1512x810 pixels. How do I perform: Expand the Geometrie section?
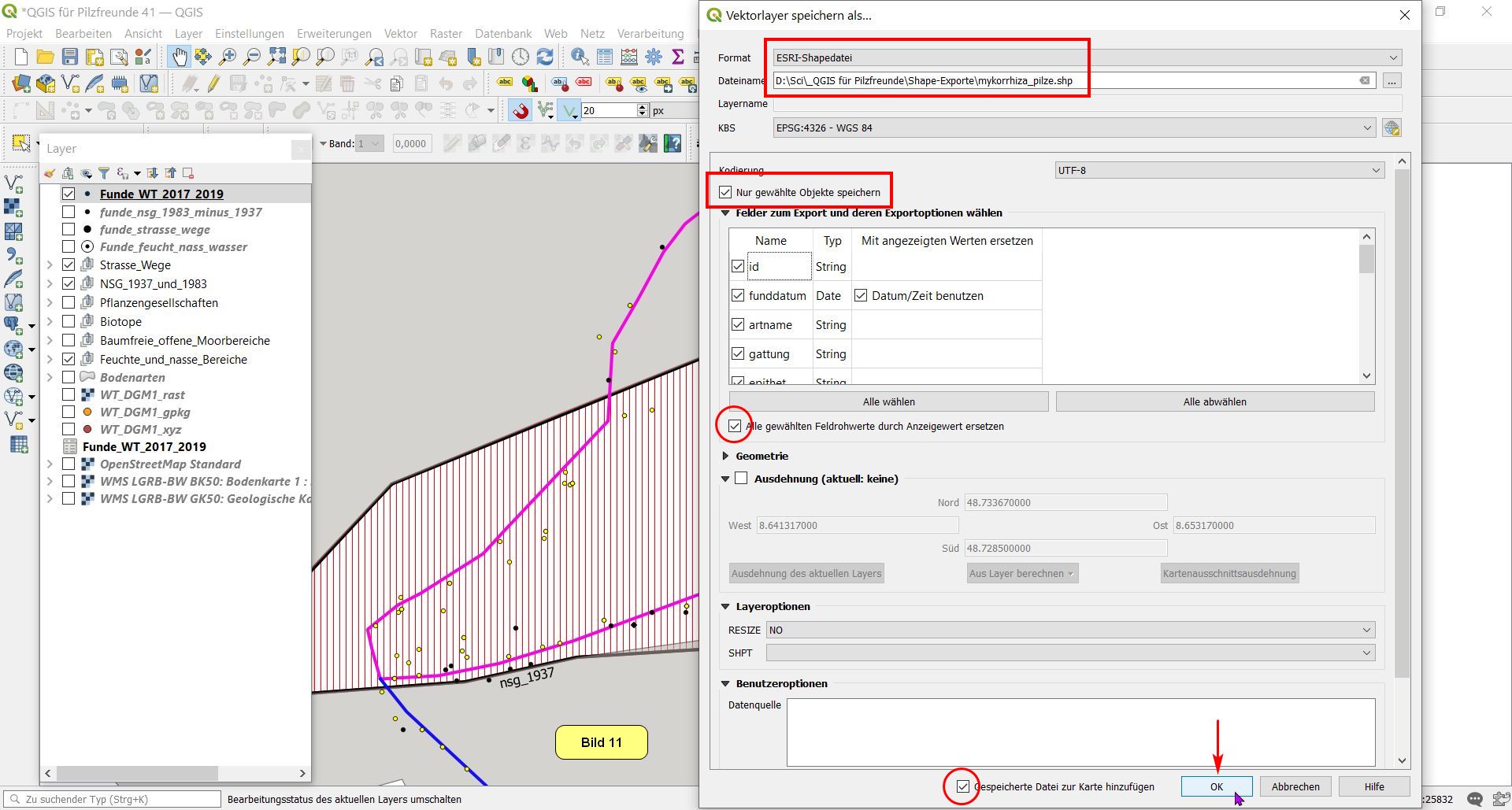725,456
